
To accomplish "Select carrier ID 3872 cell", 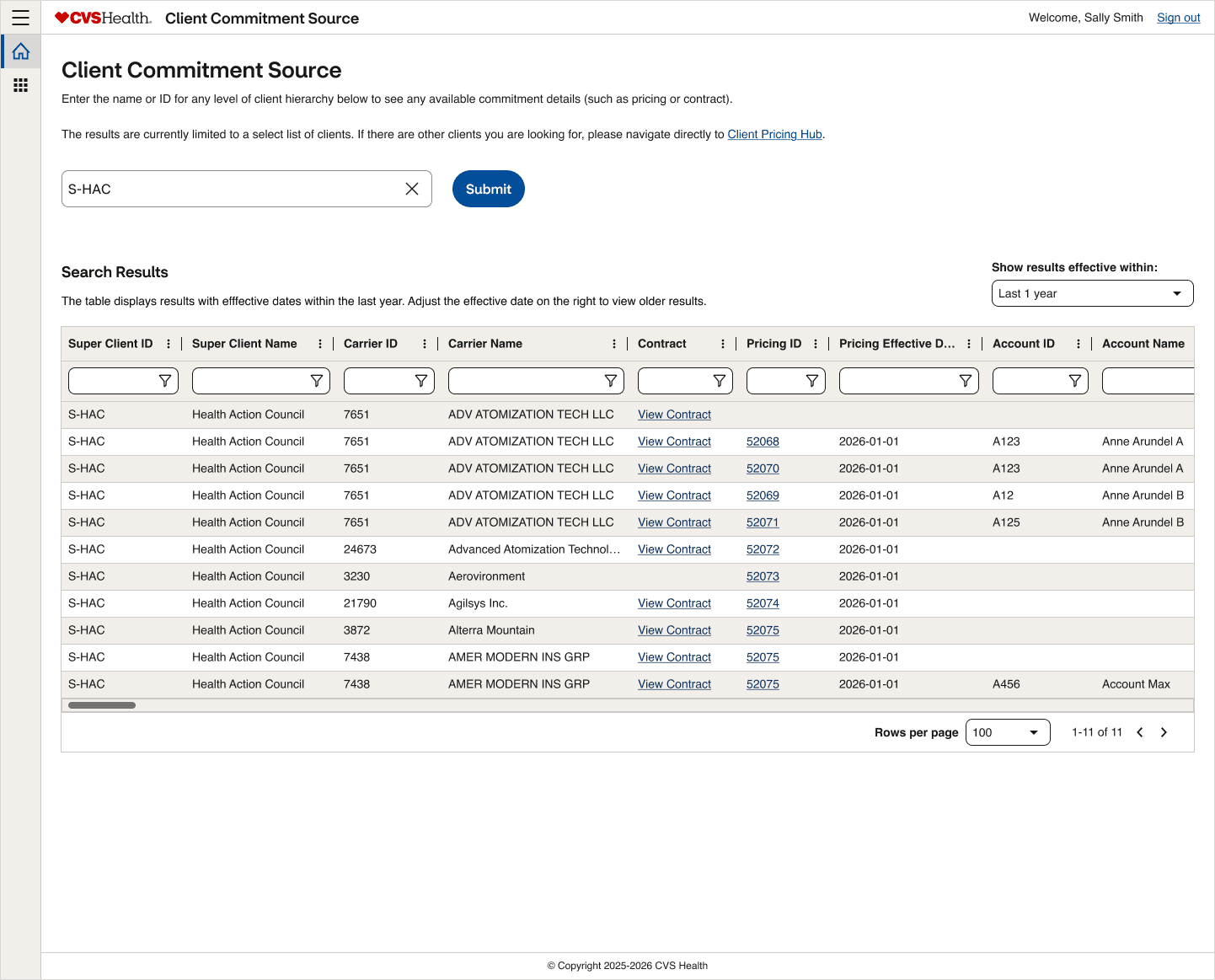I will [356, 630].
